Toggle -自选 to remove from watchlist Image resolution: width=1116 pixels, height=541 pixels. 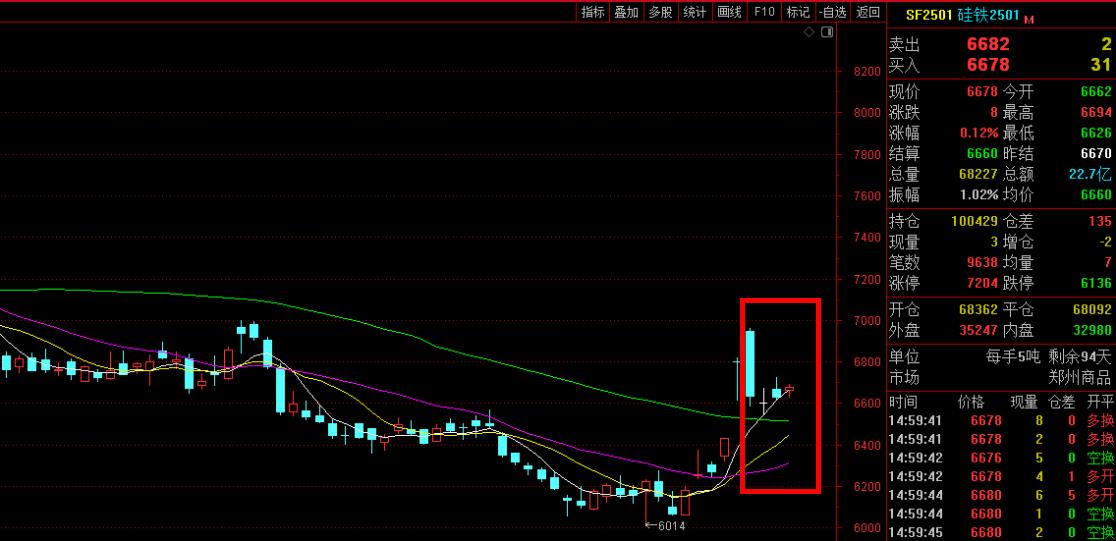click(x=831, y=12)
